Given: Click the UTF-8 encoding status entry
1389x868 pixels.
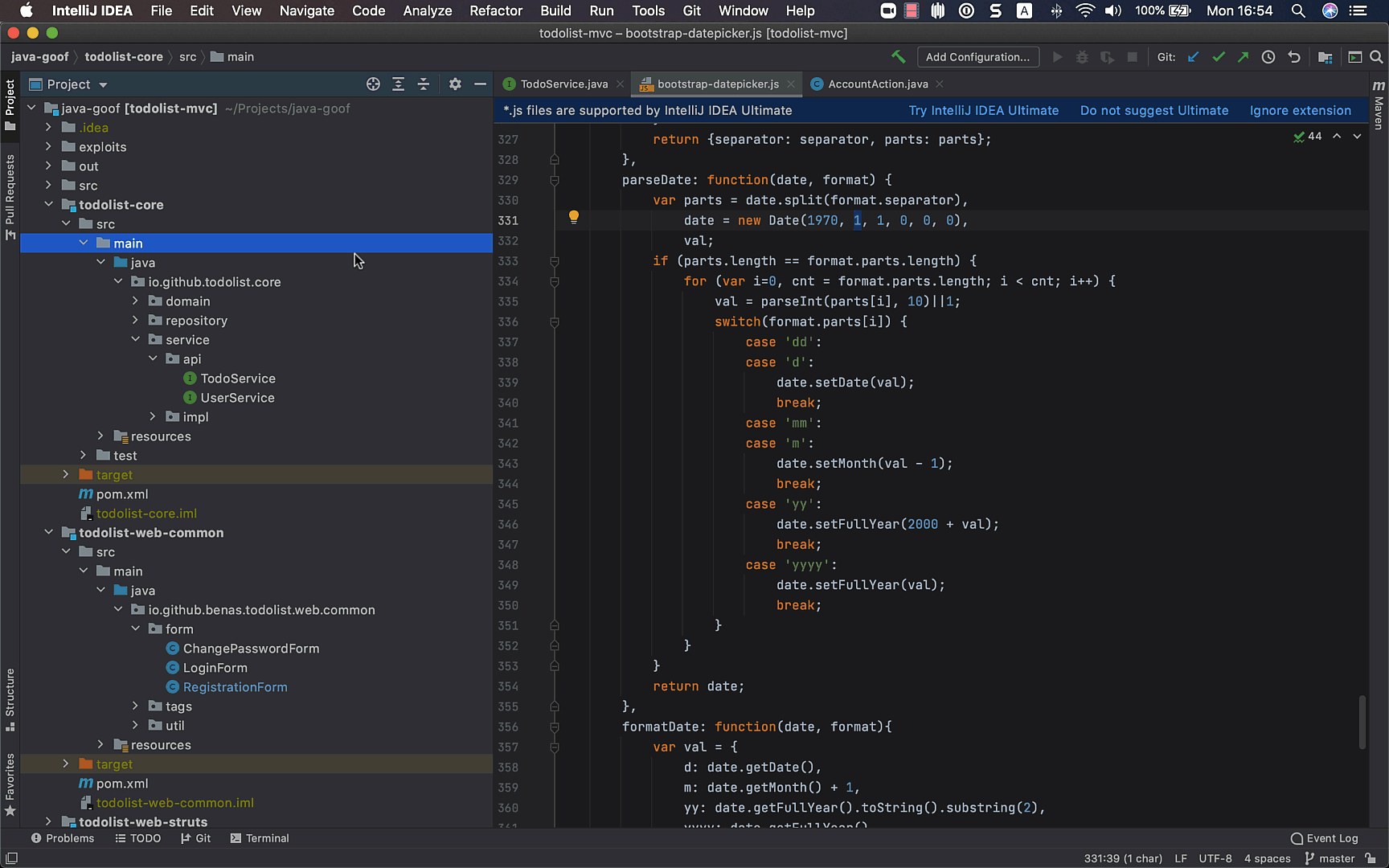Looking at the screenshot, I should point(1215,858).
